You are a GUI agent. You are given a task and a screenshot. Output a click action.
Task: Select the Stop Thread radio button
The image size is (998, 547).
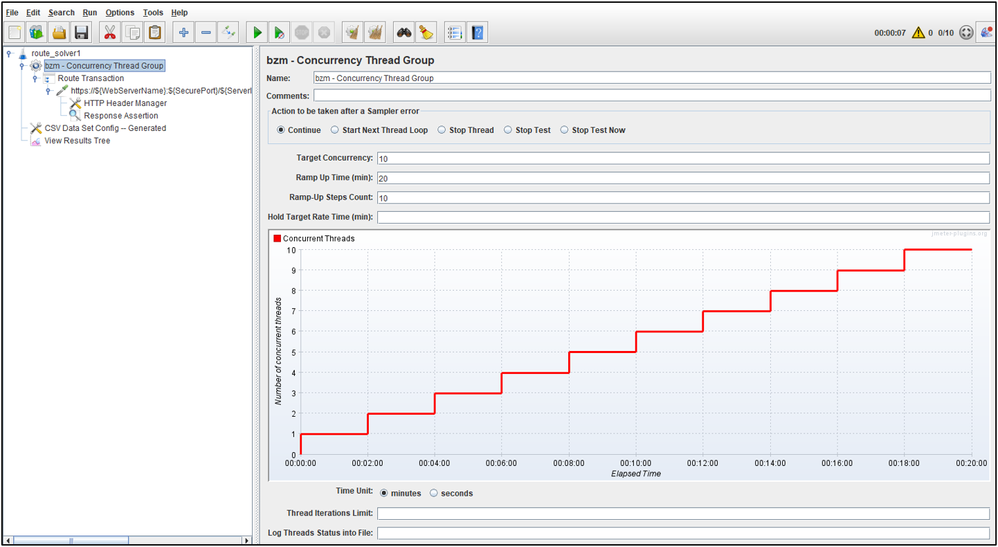pos(442,130)
